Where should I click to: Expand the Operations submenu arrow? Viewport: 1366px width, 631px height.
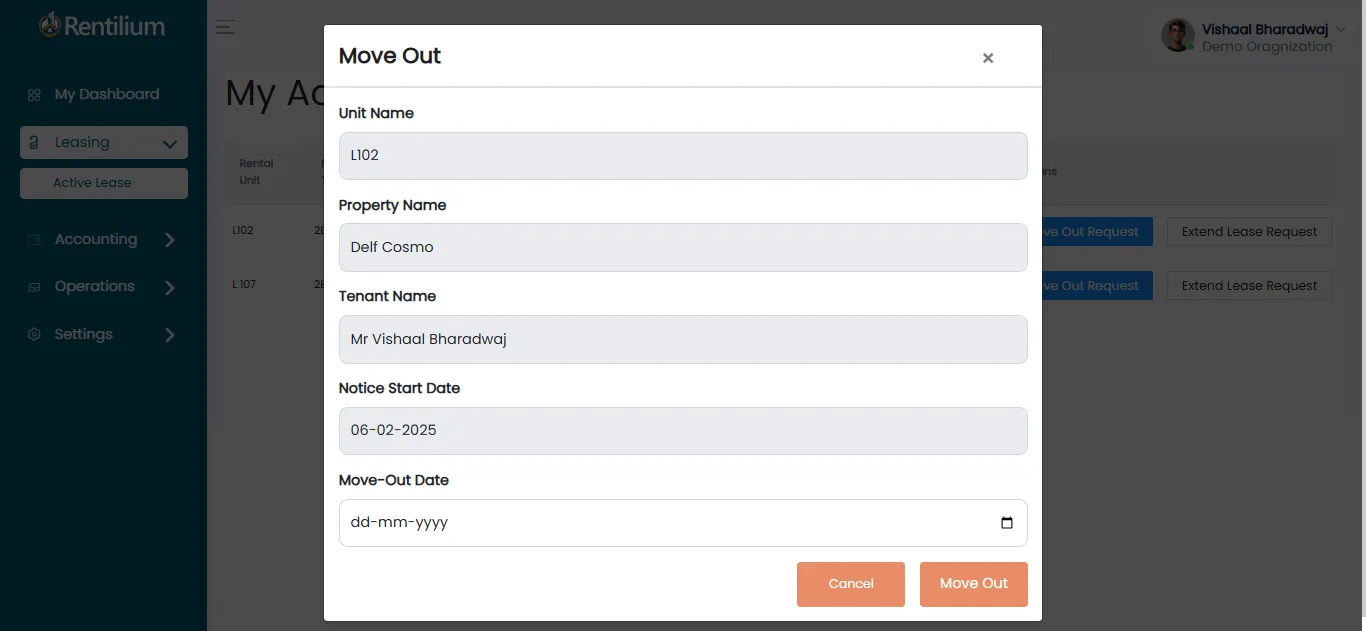click(169, 288)
